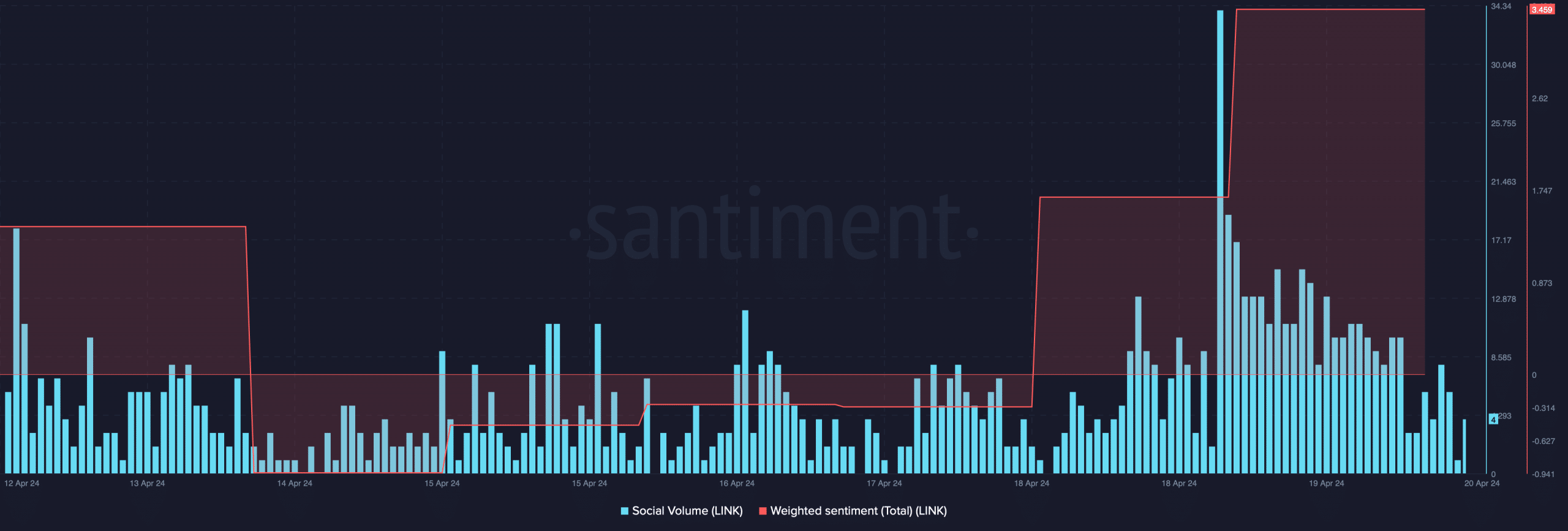Select the 34.34 axis value

pos(1501,6)
